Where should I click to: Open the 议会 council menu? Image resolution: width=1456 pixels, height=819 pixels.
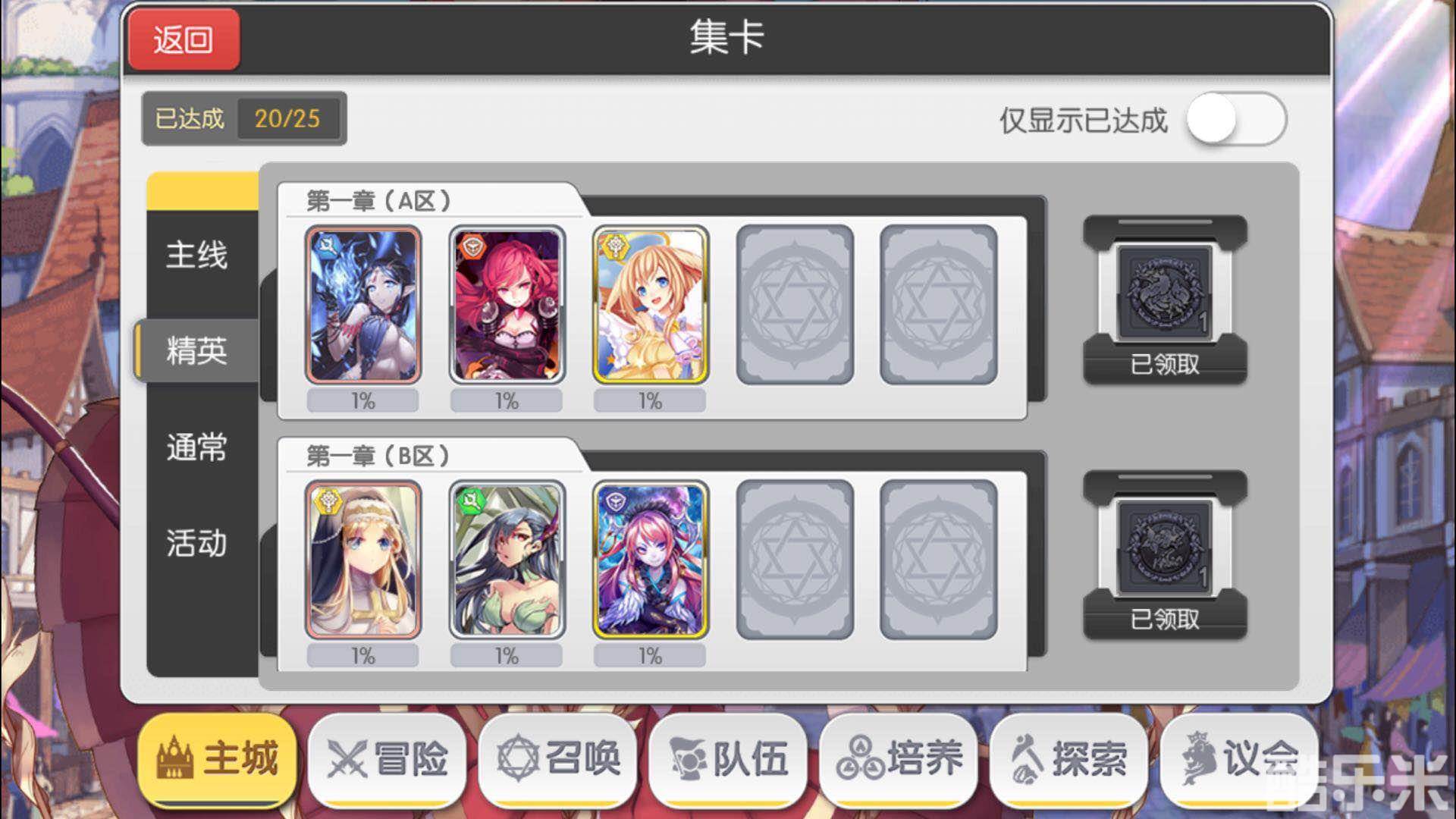click(1239, 758)
